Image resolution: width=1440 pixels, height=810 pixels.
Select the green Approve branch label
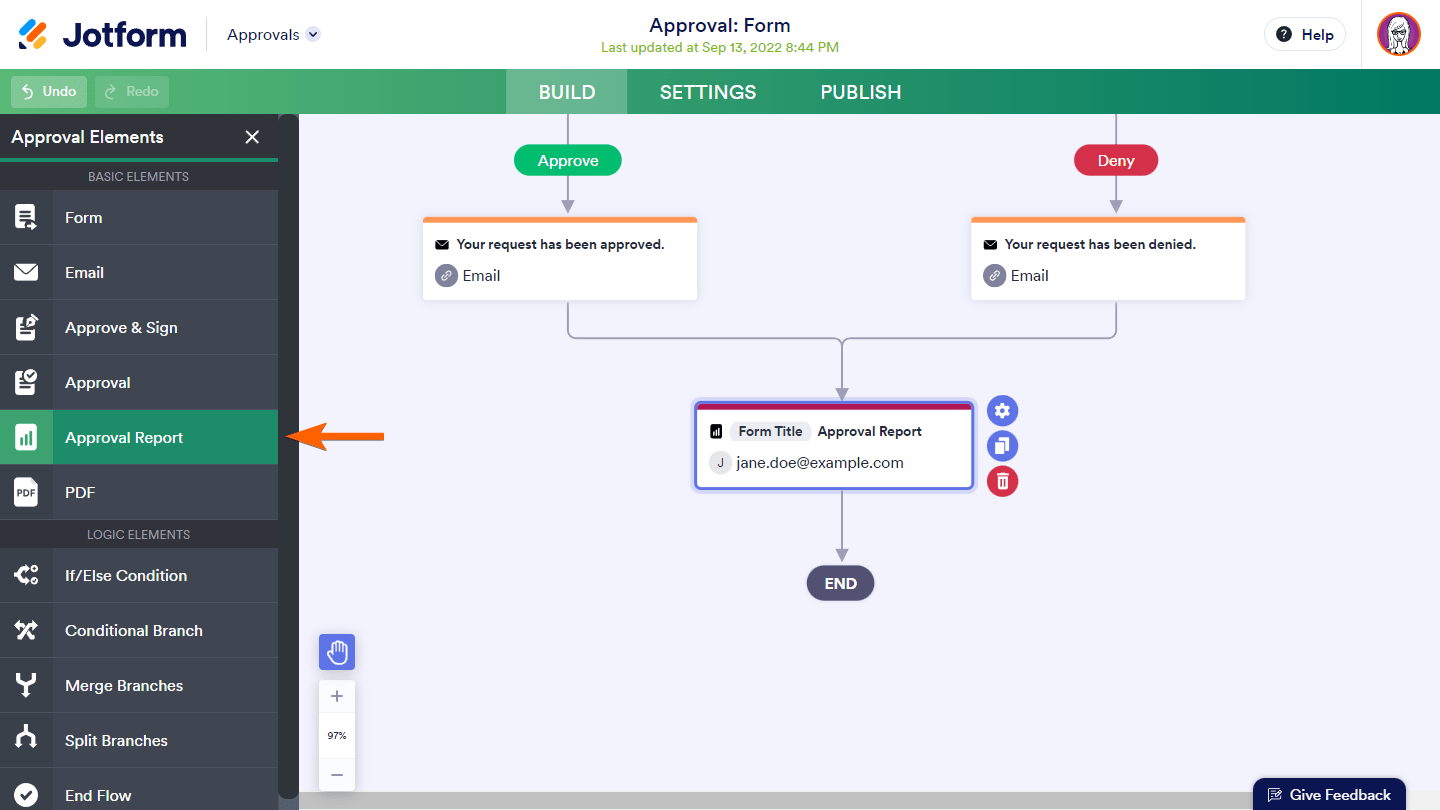coord(568,161)
